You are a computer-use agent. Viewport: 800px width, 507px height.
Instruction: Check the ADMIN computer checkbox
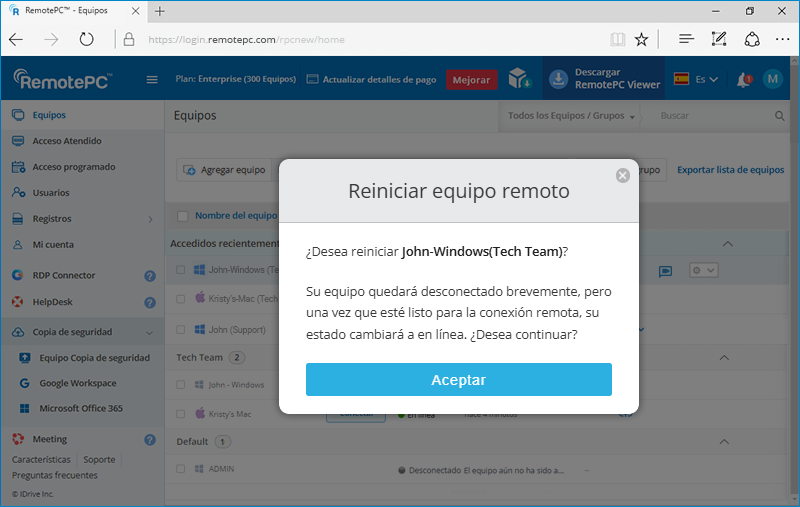point(181,469)
